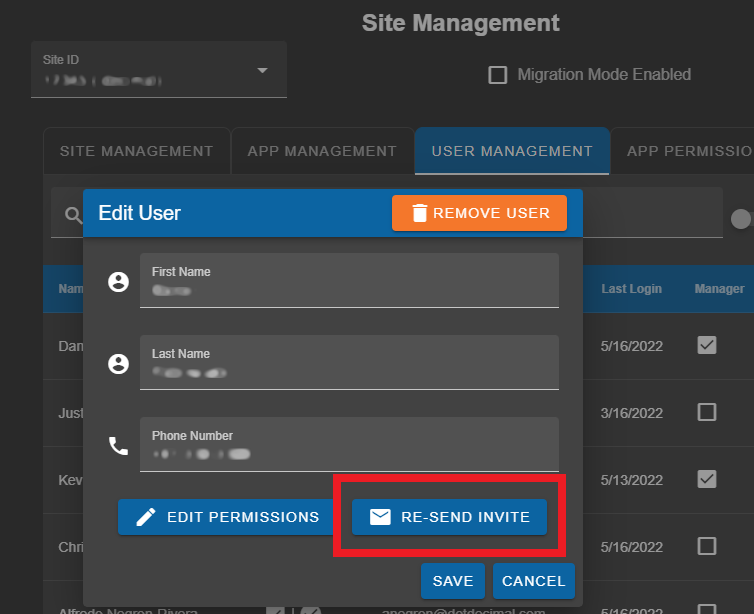Select the App Permissions tab
The image size is (754, 614).
(688, 151)
